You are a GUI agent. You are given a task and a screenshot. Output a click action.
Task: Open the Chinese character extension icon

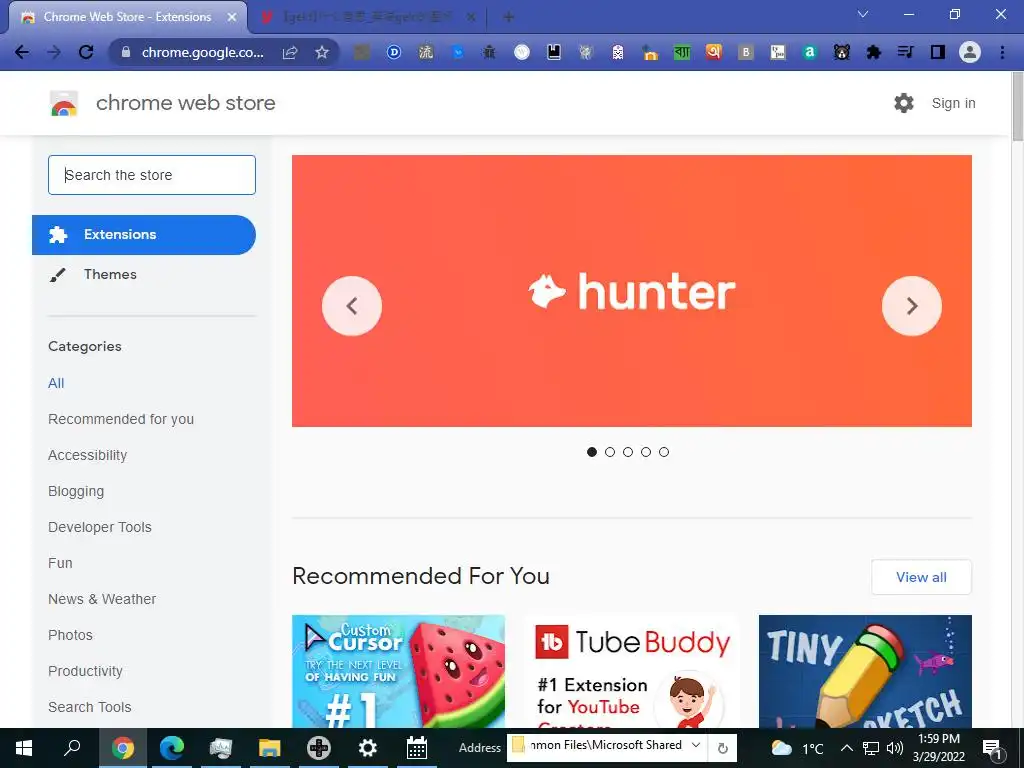point(426,52)
